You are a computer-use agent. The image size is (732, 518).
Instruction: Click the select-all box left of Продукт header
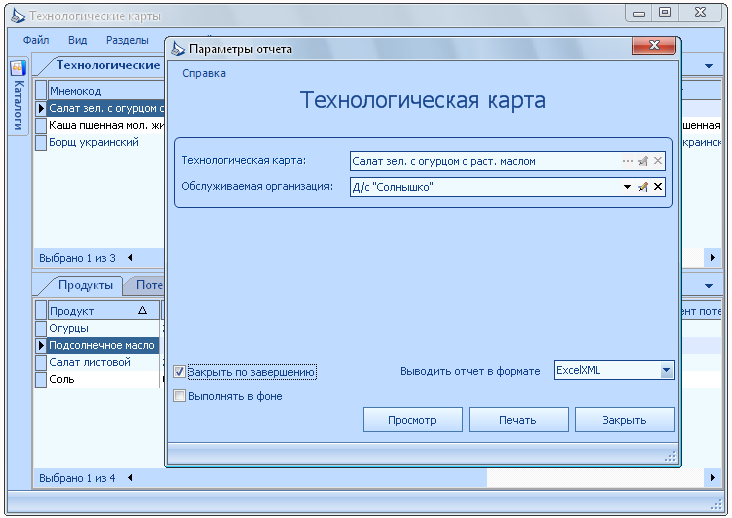(41, 310)
